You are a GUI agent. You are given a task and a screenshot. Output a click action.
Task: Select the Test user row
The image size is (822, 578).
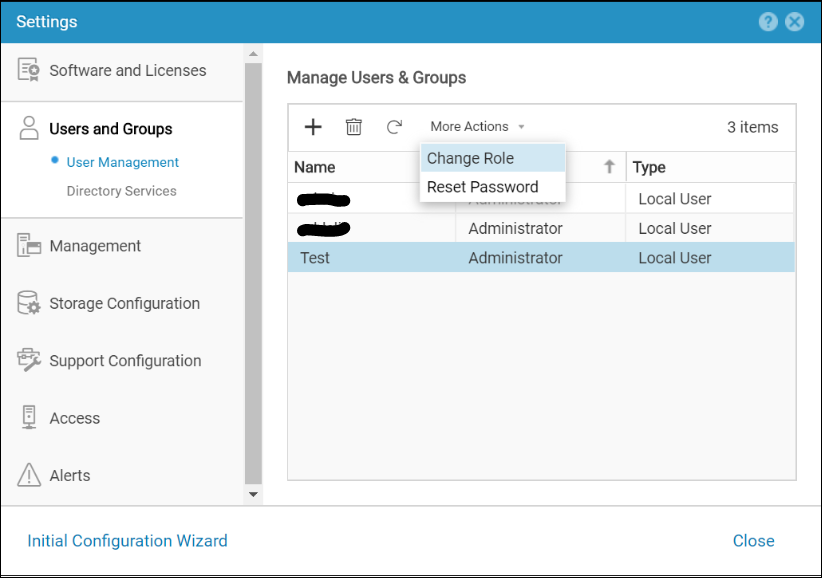(x=540, y=258)
